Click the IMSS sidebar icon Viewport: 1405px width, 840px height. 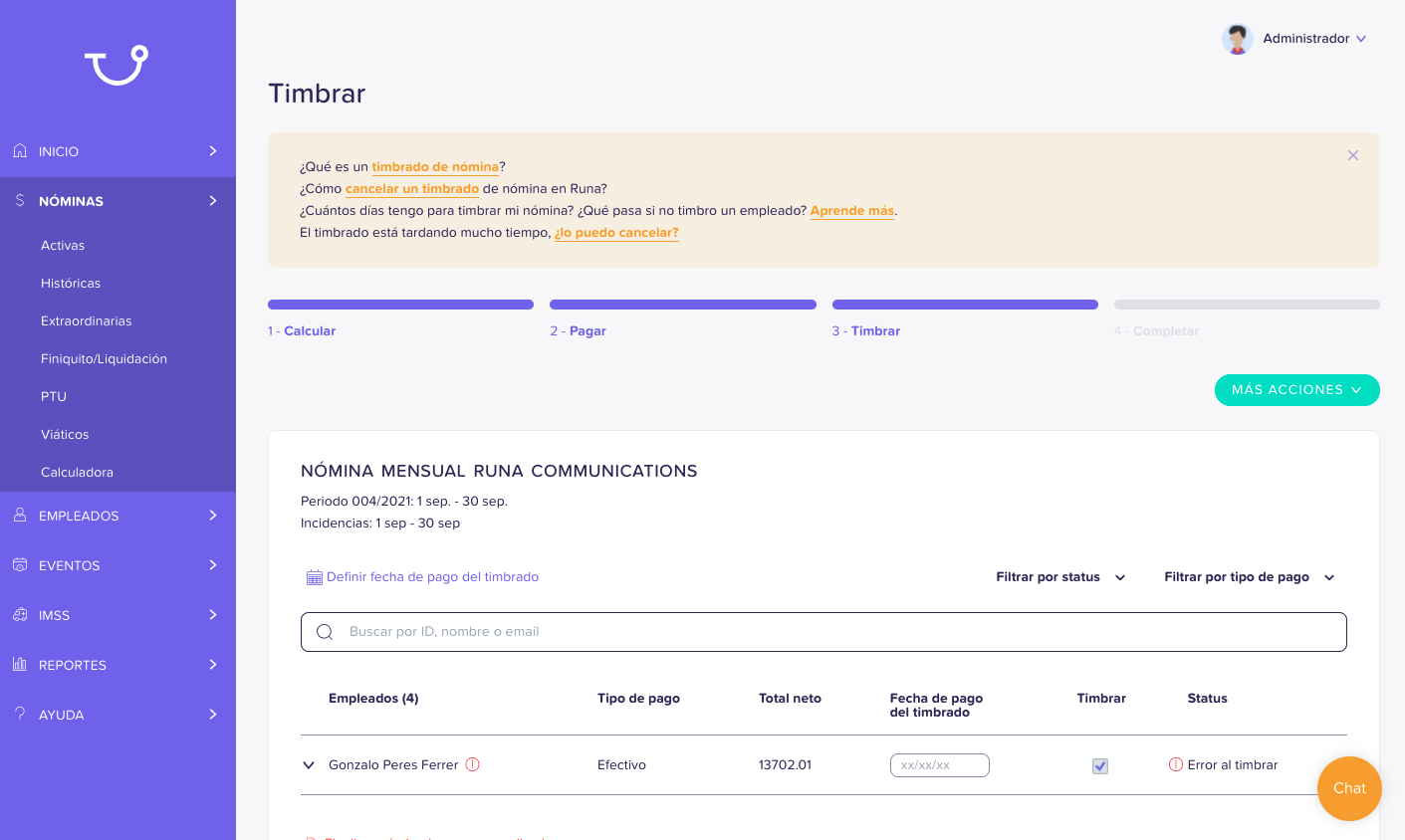coord(20,614)
